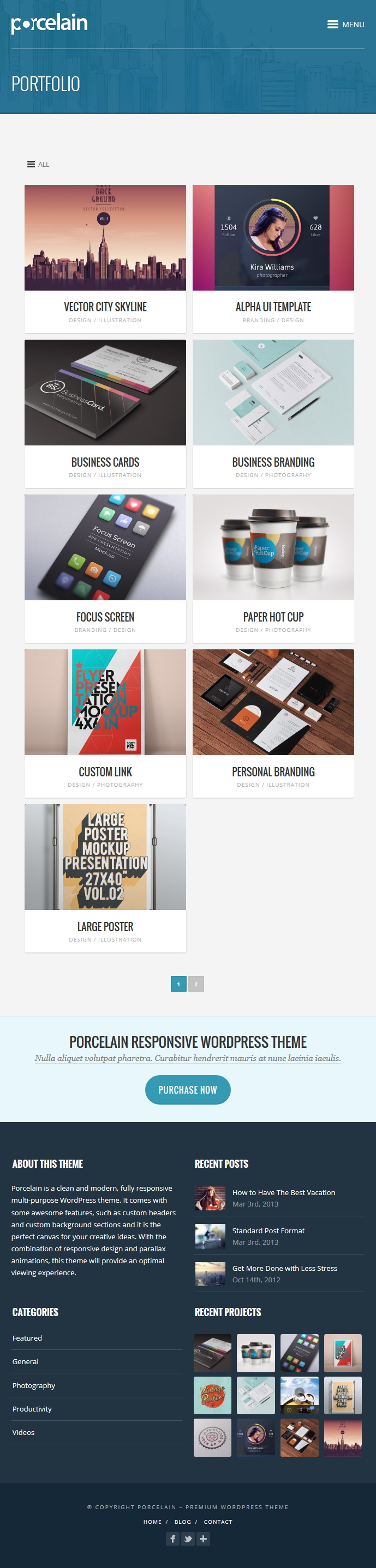Click the Twitter icon in footer

[x=188, y=1539]
